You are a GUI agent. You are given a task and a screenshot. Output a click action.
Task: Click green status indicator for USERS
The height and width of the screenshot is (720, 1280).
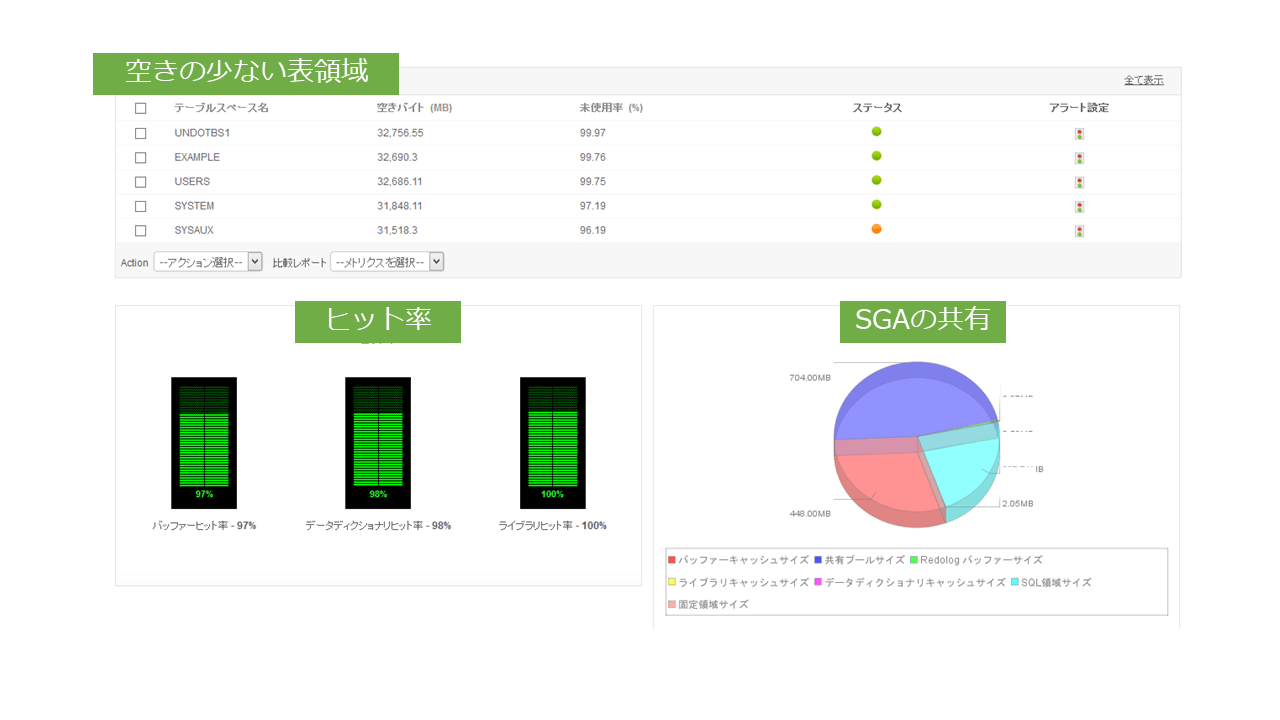[x=877, y=180]
